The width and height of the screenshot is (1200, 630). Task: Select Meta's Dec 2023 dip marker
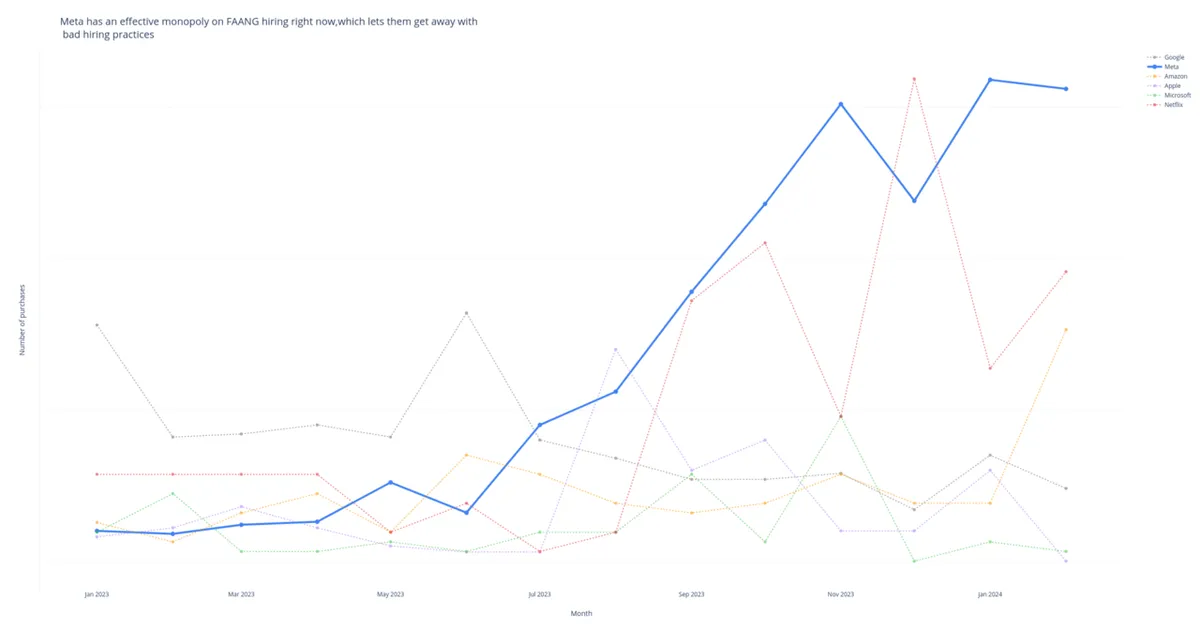pyautogui.click(x=914, y=201)
